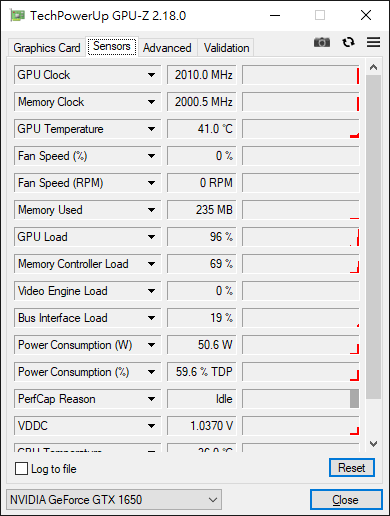390x516 pixels.
Task: Expand Memory Used sensor dropdown
Action: 151,210
